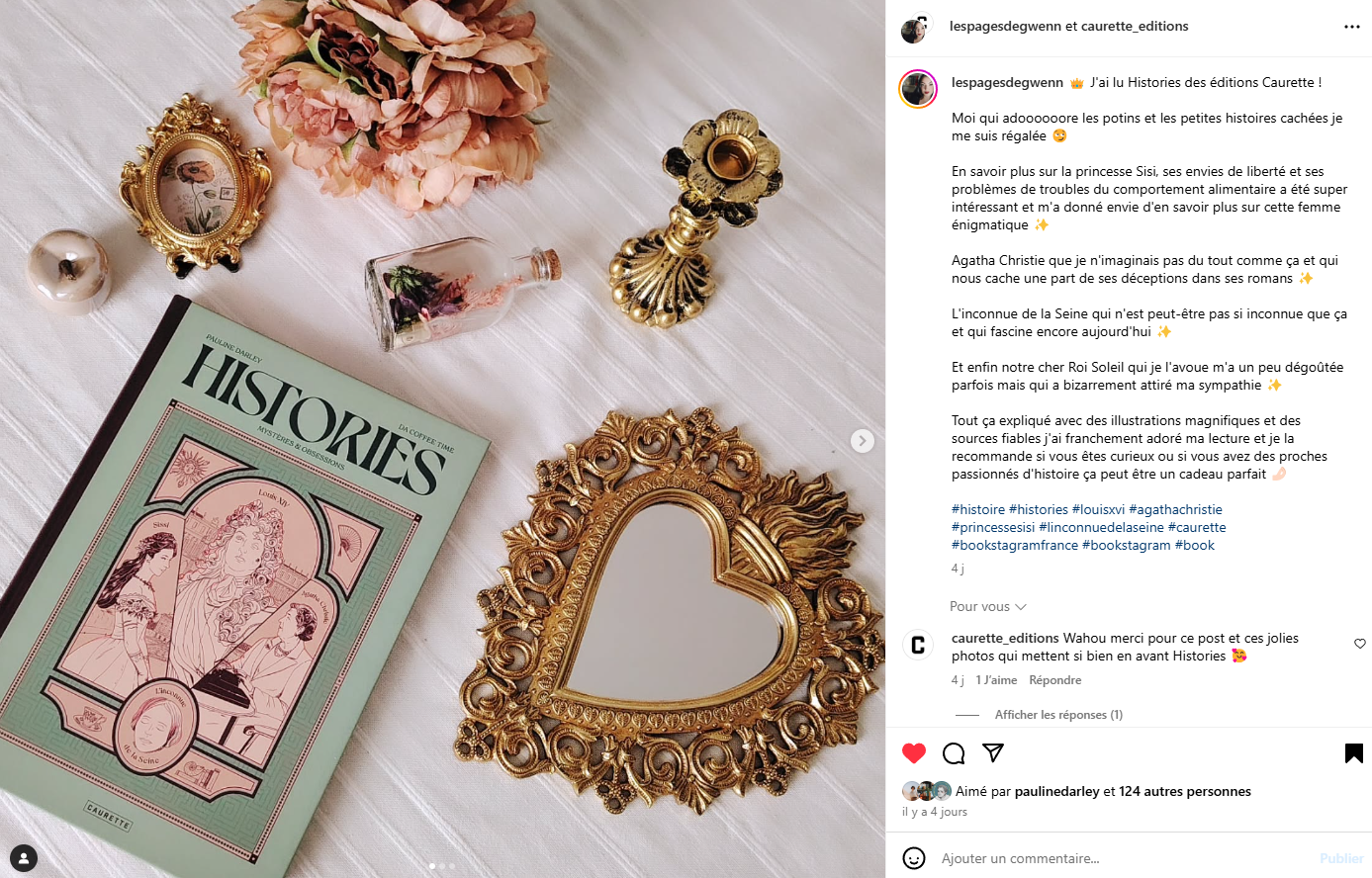1372x878 pixels.
Task: Expand the Pour vous comment sort dropdown
Action: [x=988, y=606]
